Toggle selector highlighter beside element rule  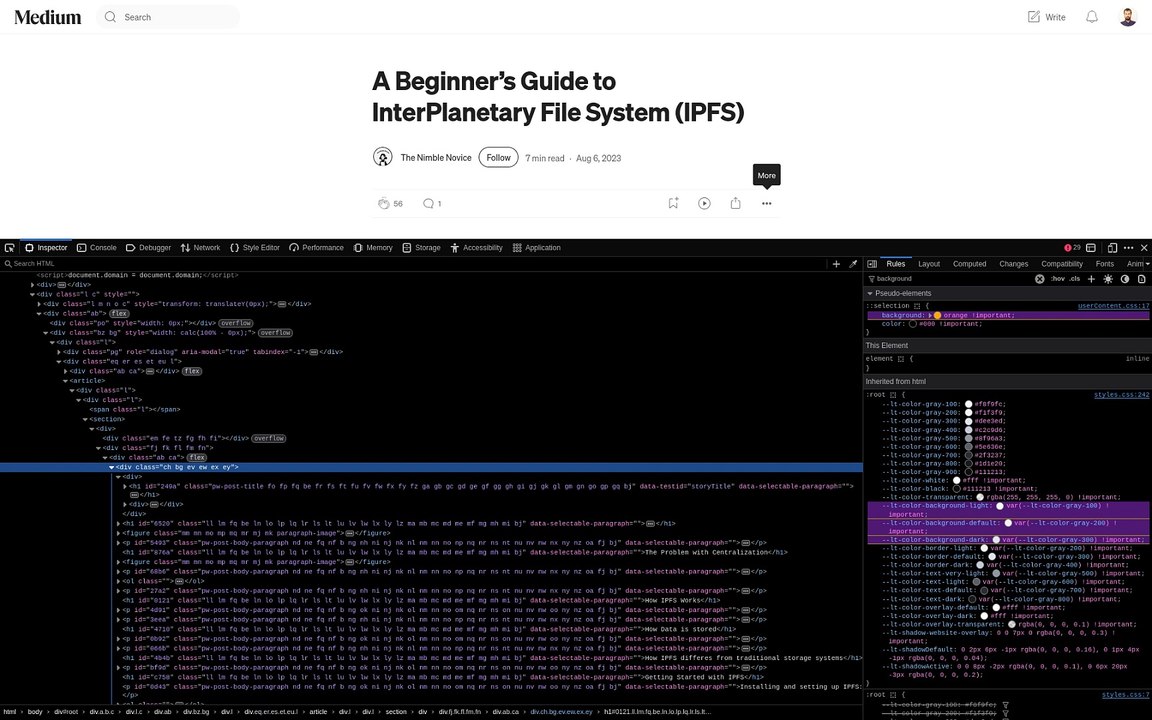point(901,359)
